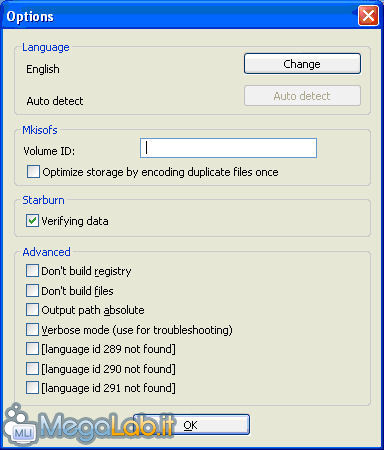Check the language id 291 not found box
Screen dimensions: 384x450
[x=32, y=388]
